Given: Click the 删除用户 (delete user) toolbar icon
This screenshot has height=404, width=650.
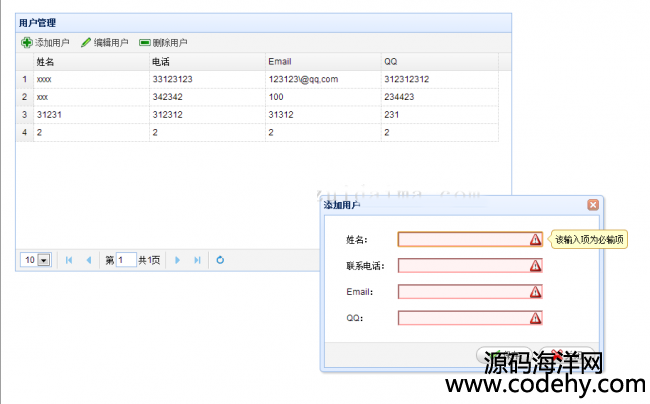Looking at the screenshot, I should point(145,43).
